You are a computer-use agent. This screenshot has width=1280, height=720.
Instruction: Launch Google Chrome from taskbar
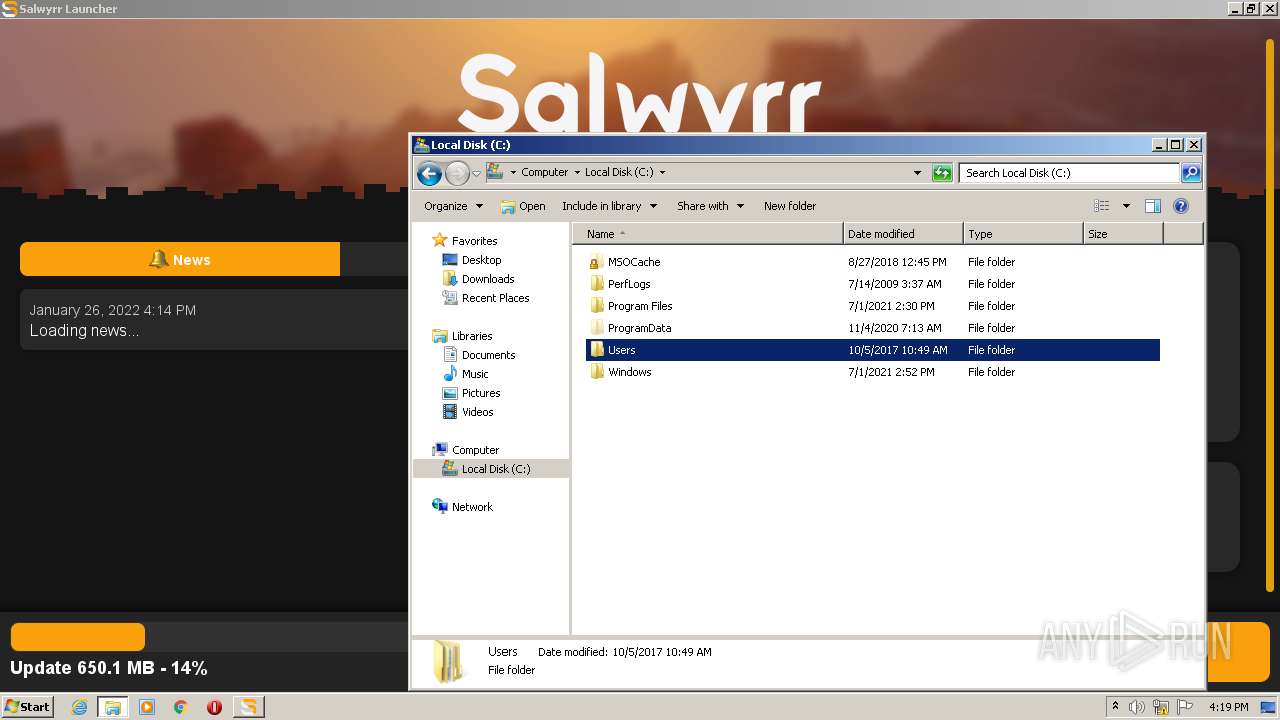click(181, 707)
